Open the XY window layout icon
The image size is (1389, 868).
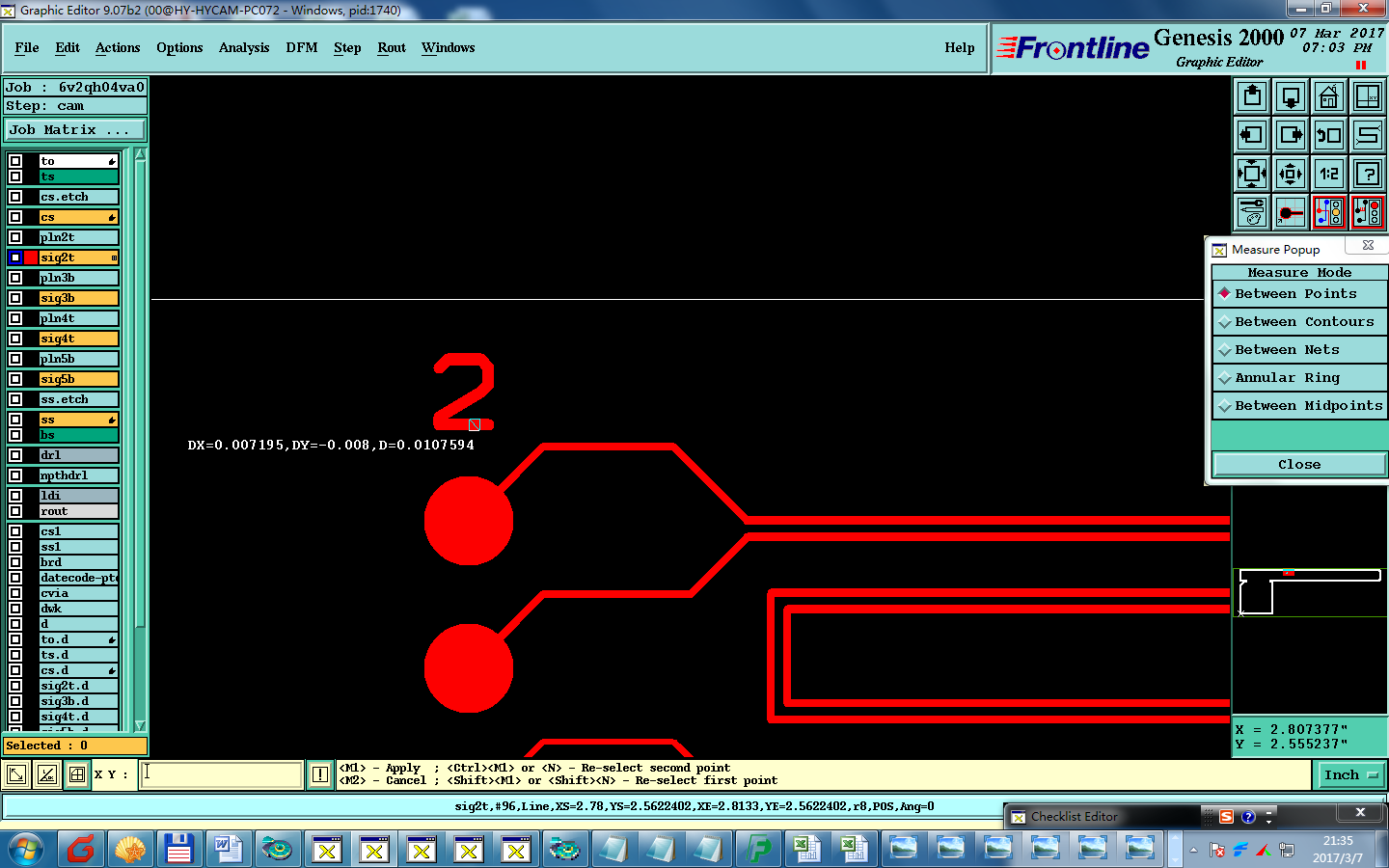tap(1368, 96)
